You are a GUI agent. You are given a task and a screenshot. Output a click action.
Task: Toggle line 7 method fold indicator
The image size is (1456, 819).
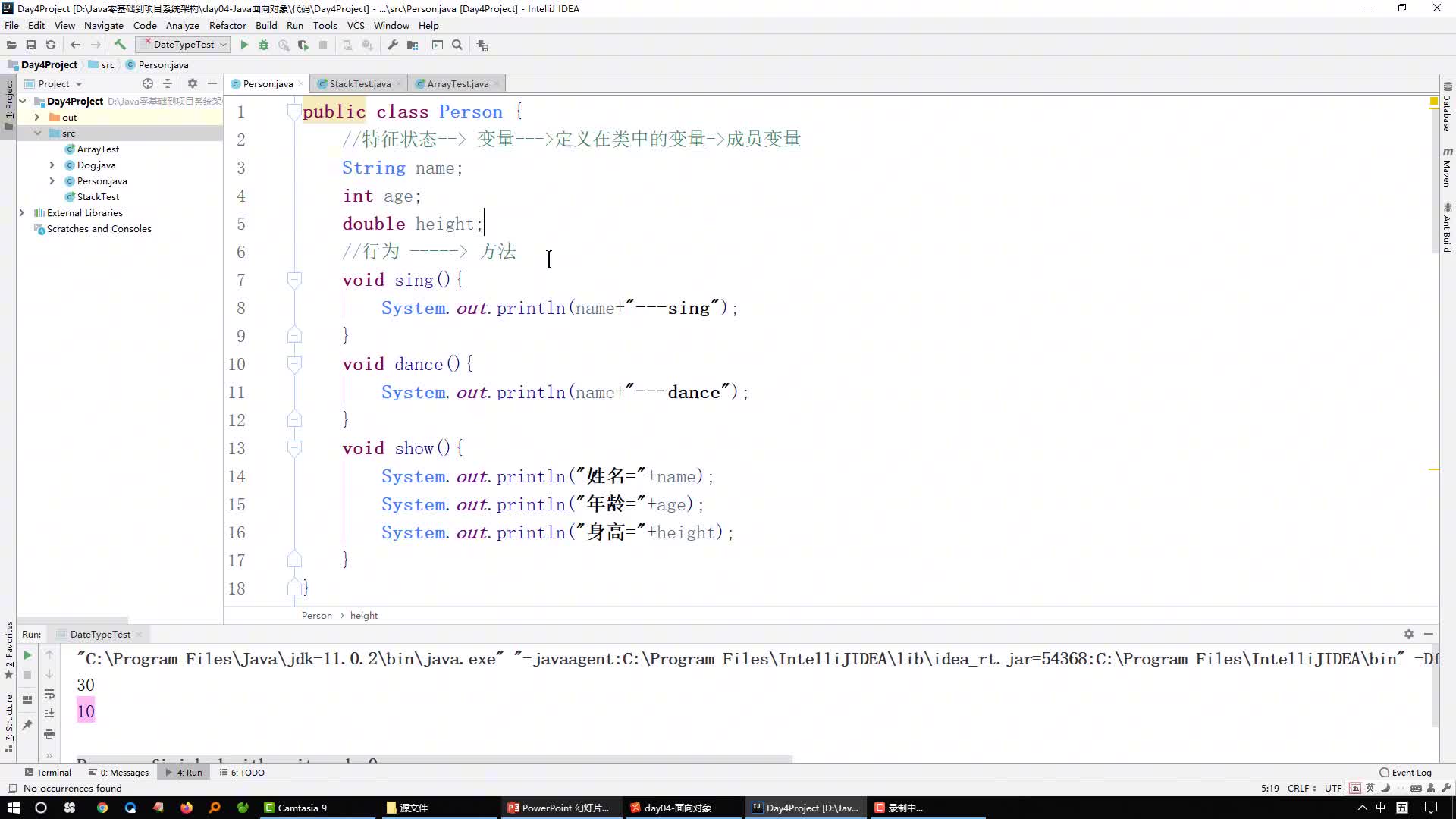click(294, 280)
